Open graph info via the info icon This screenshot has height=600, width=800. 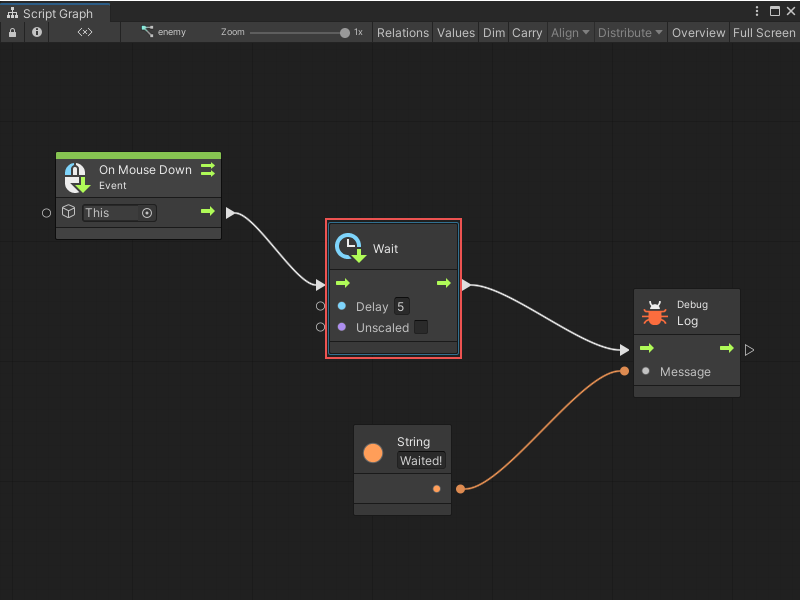point(37,32)
